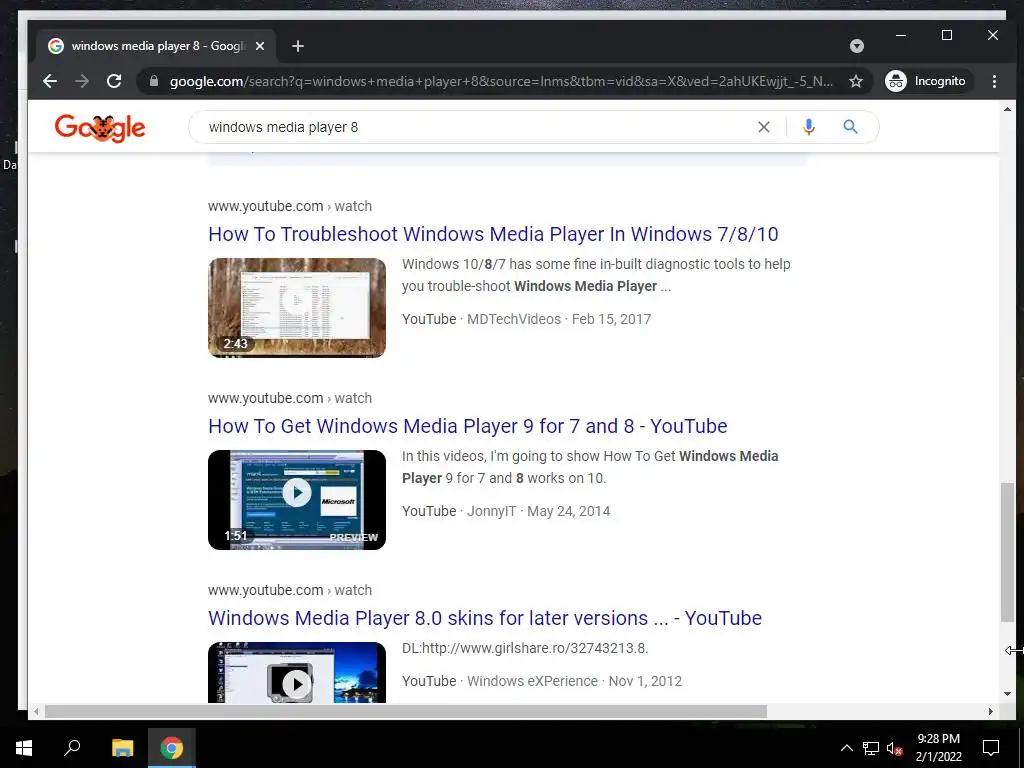Click the vertical scrollbar thumb
This screenshot has width=1024, height=768.
[x=1007, y=552]
